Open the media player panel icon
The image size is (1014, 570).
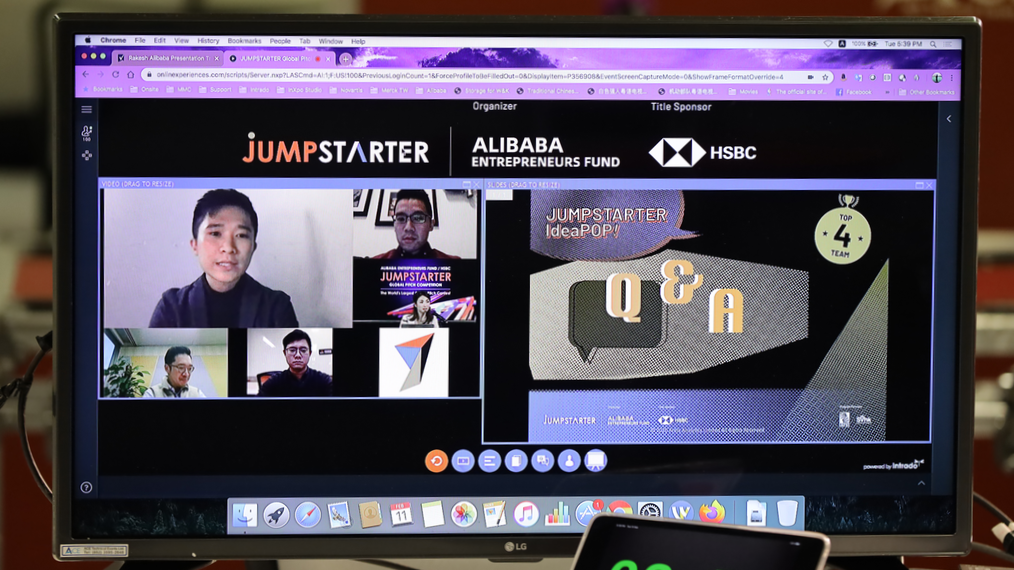pos(463,461)
